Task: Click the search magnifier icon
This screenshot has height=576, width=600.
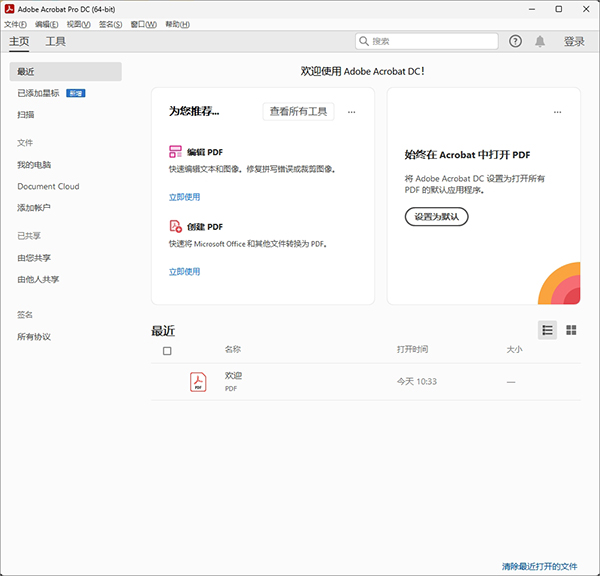Action: 364,41
